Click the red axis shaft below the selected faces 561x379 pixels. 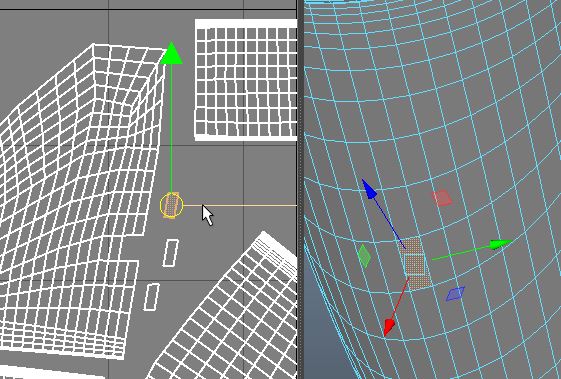point(400,298)
